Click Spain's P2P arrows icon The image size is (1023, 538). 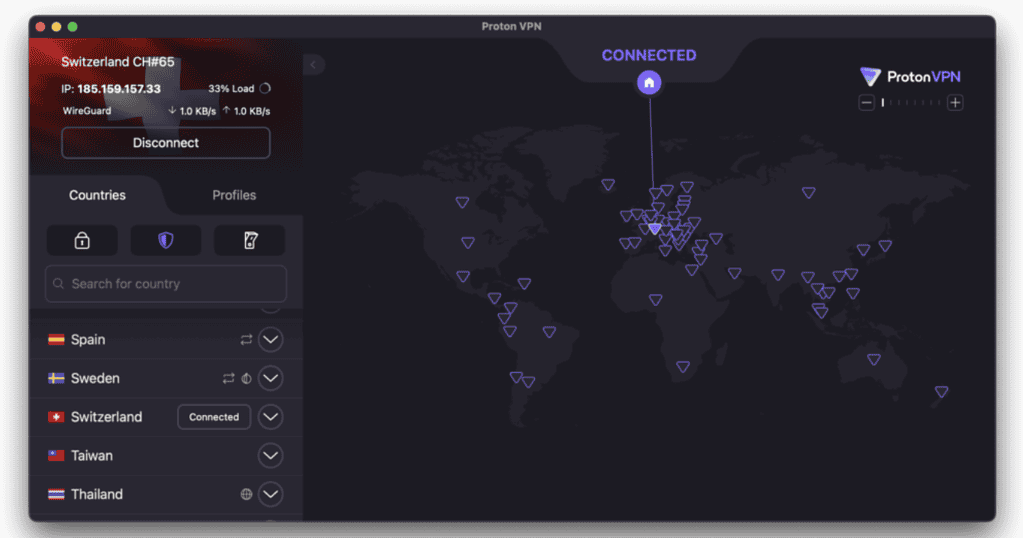coord(246,340)
